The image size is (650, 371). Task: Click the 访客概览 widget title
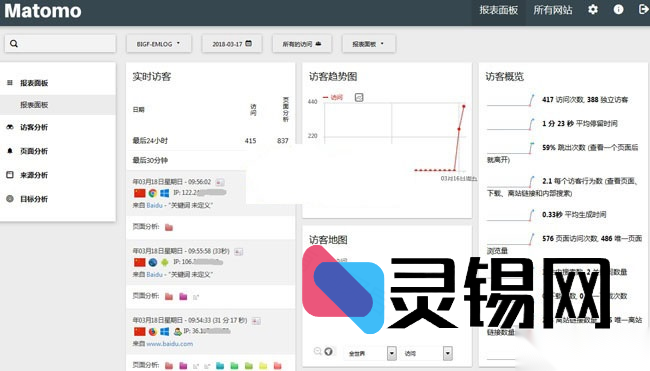coord(505,77)
